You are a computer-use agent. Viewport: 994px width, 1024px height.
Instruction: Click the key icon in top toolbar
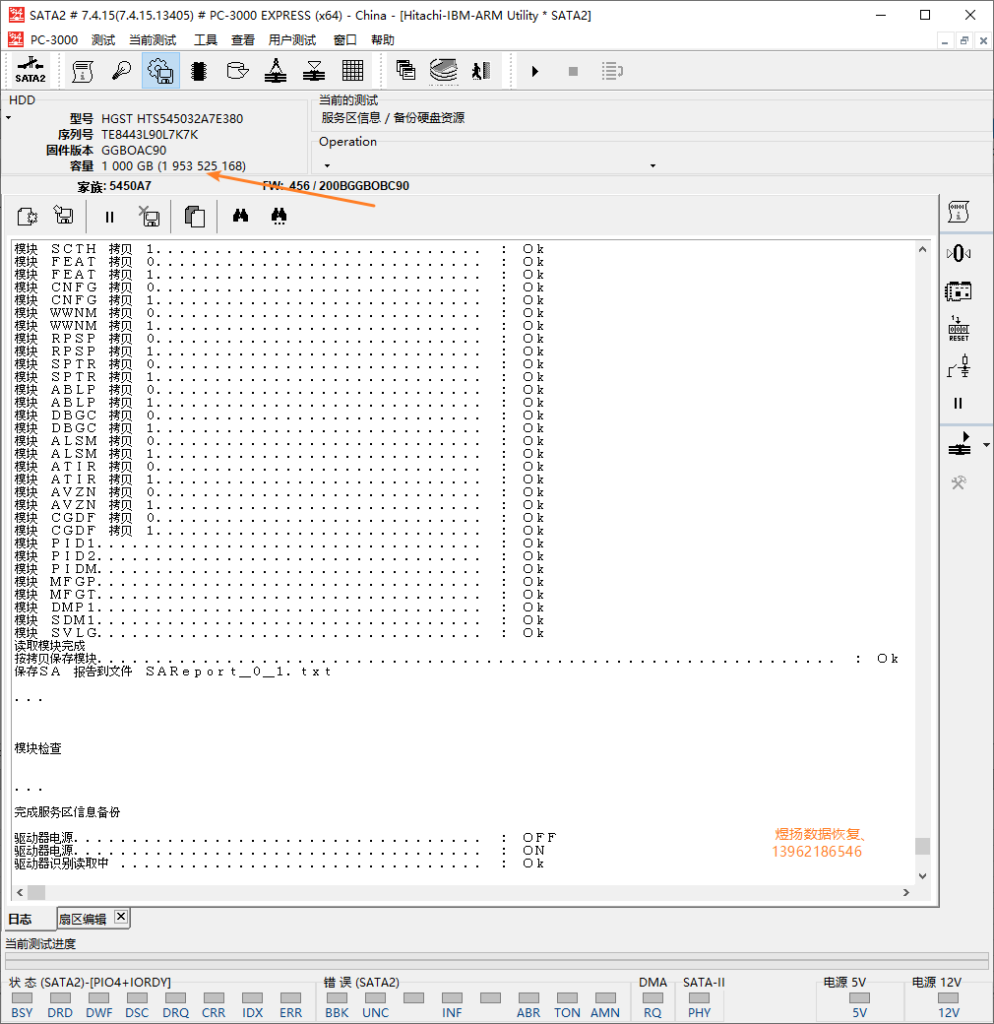click(x=121, y=71)
